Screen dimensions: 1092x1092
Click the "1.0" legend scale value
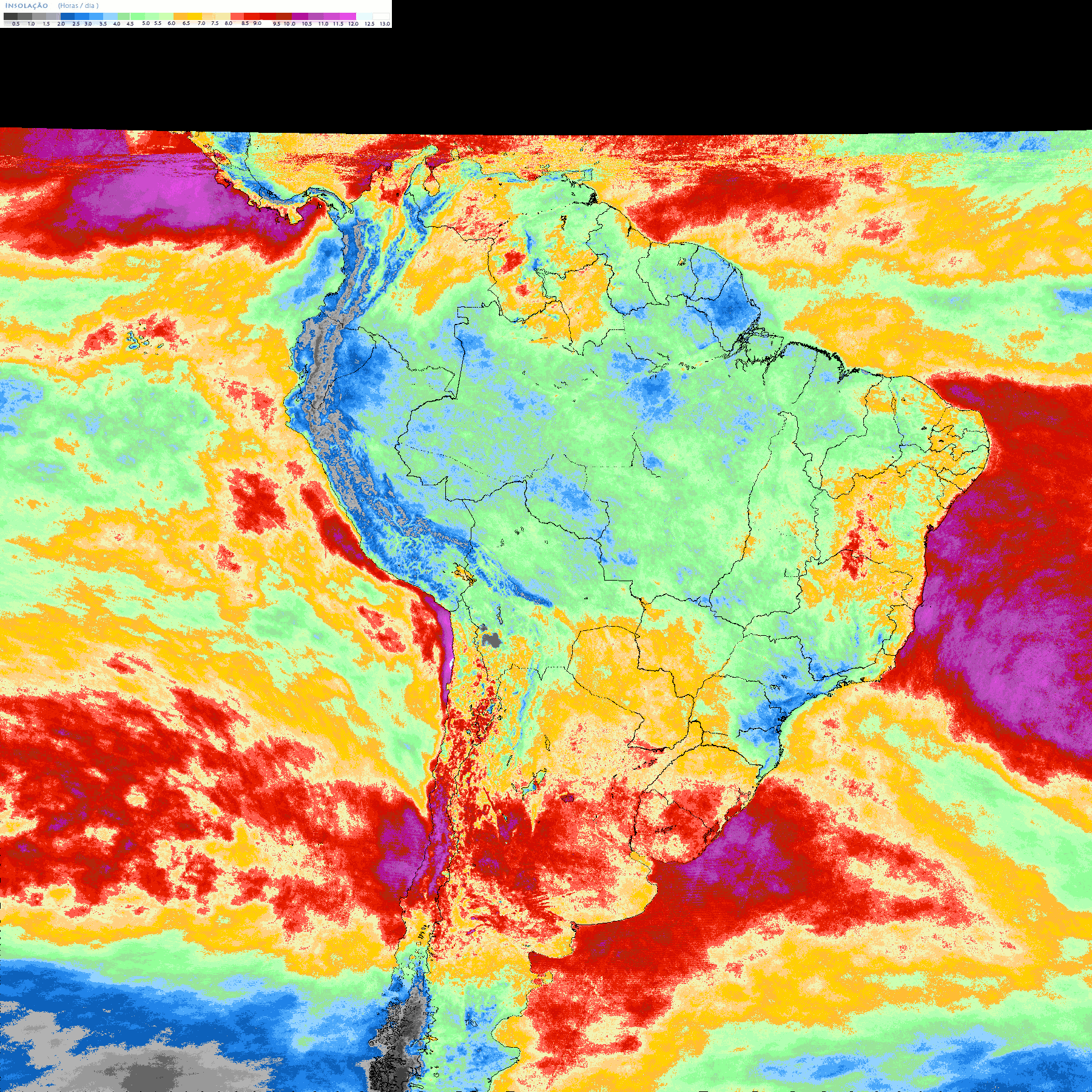pos(32,24)
